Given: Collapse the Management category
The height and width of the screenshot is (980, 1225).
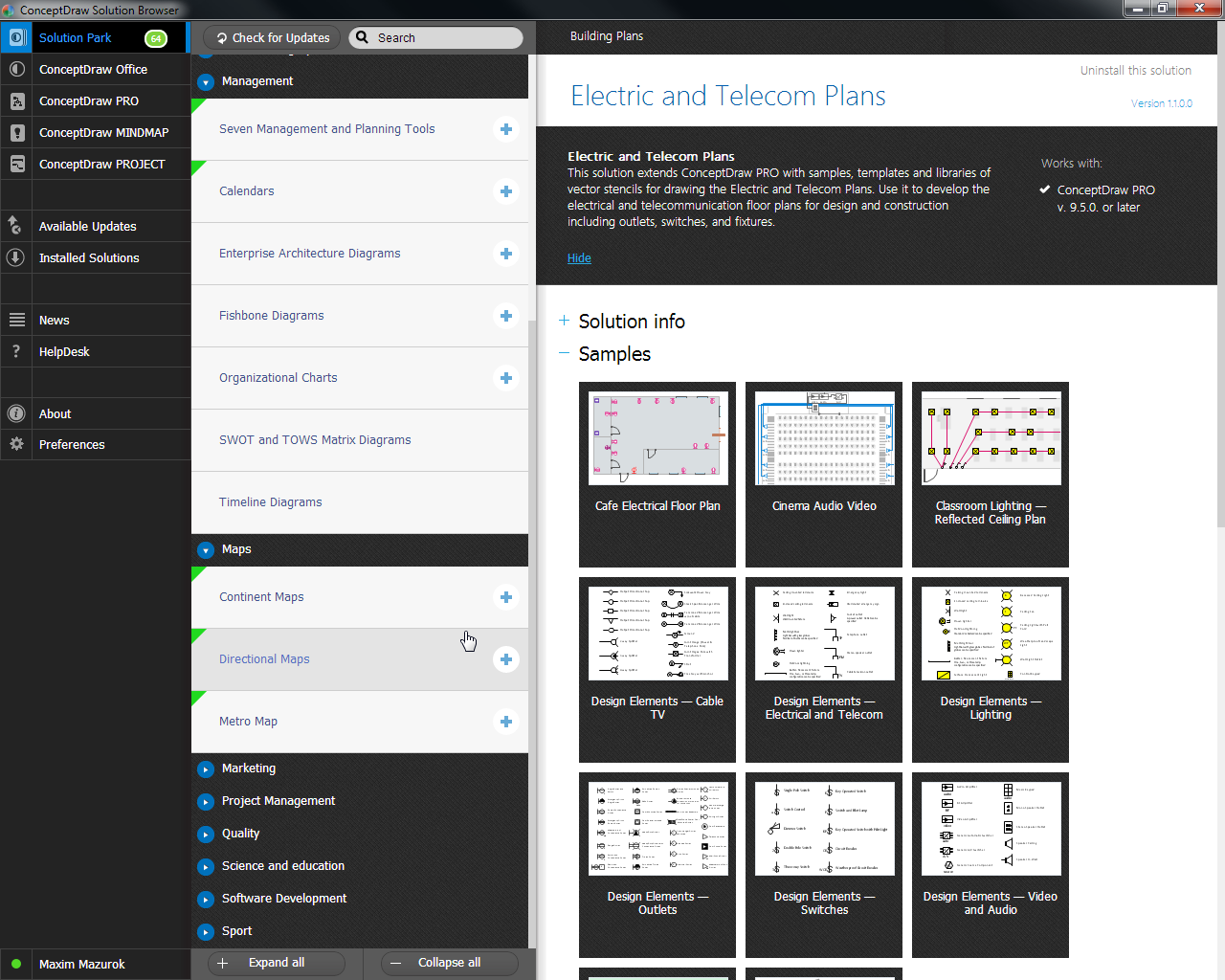Looking at the screenshot, I should point(206,82).
